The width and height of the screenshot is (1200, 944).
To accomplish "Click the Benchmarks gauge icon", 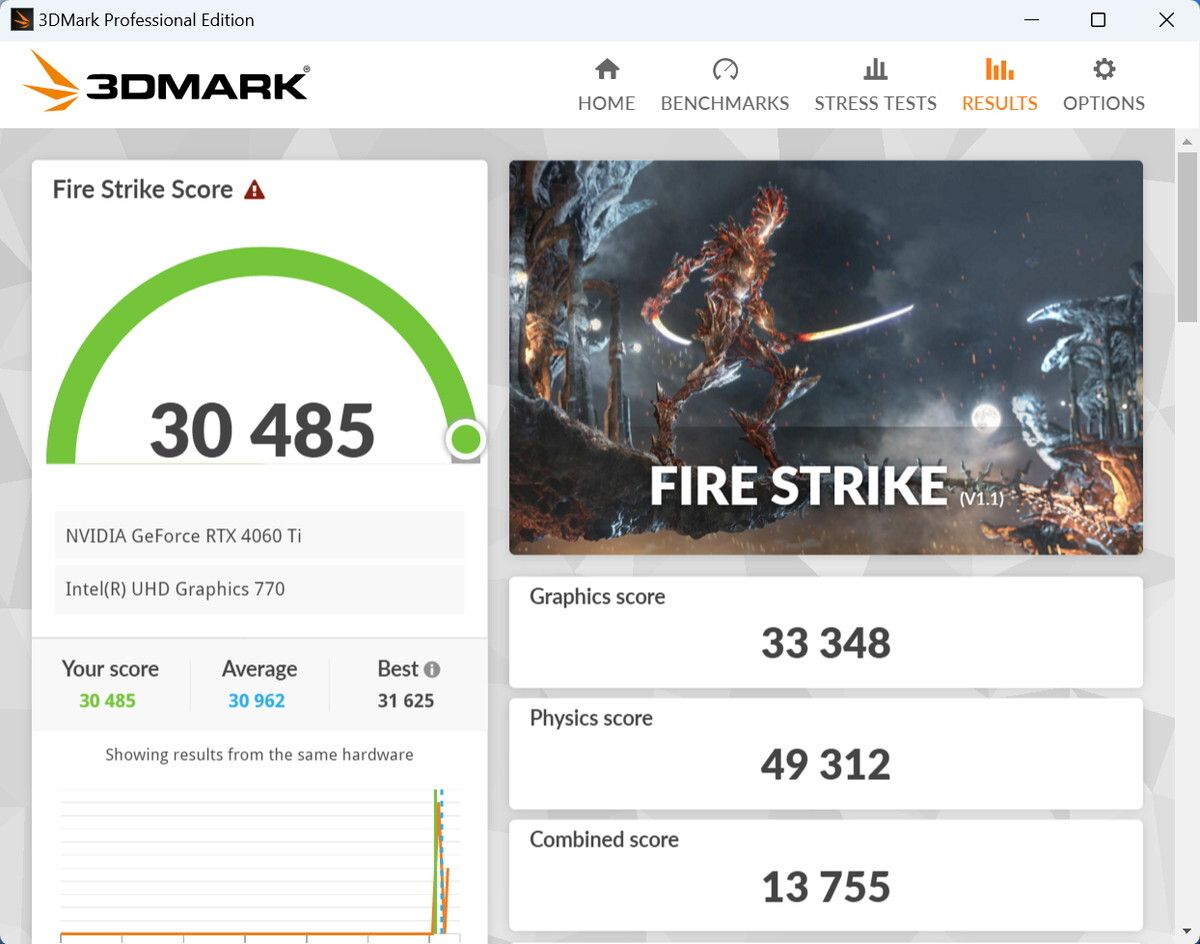I will click(x=725, y=69).
